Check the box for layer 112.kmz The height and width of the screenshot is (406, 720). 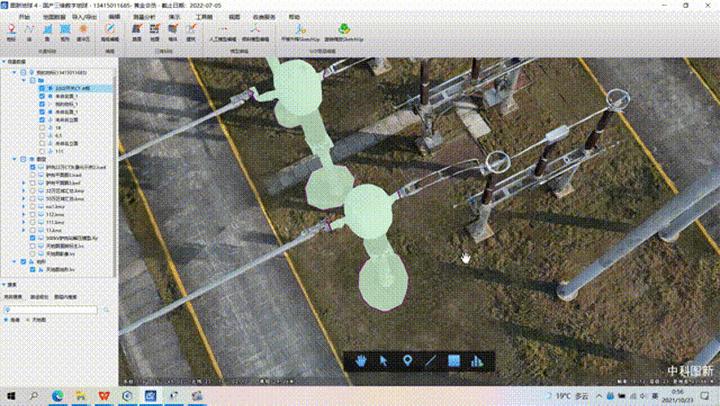(x=33, y=214)
